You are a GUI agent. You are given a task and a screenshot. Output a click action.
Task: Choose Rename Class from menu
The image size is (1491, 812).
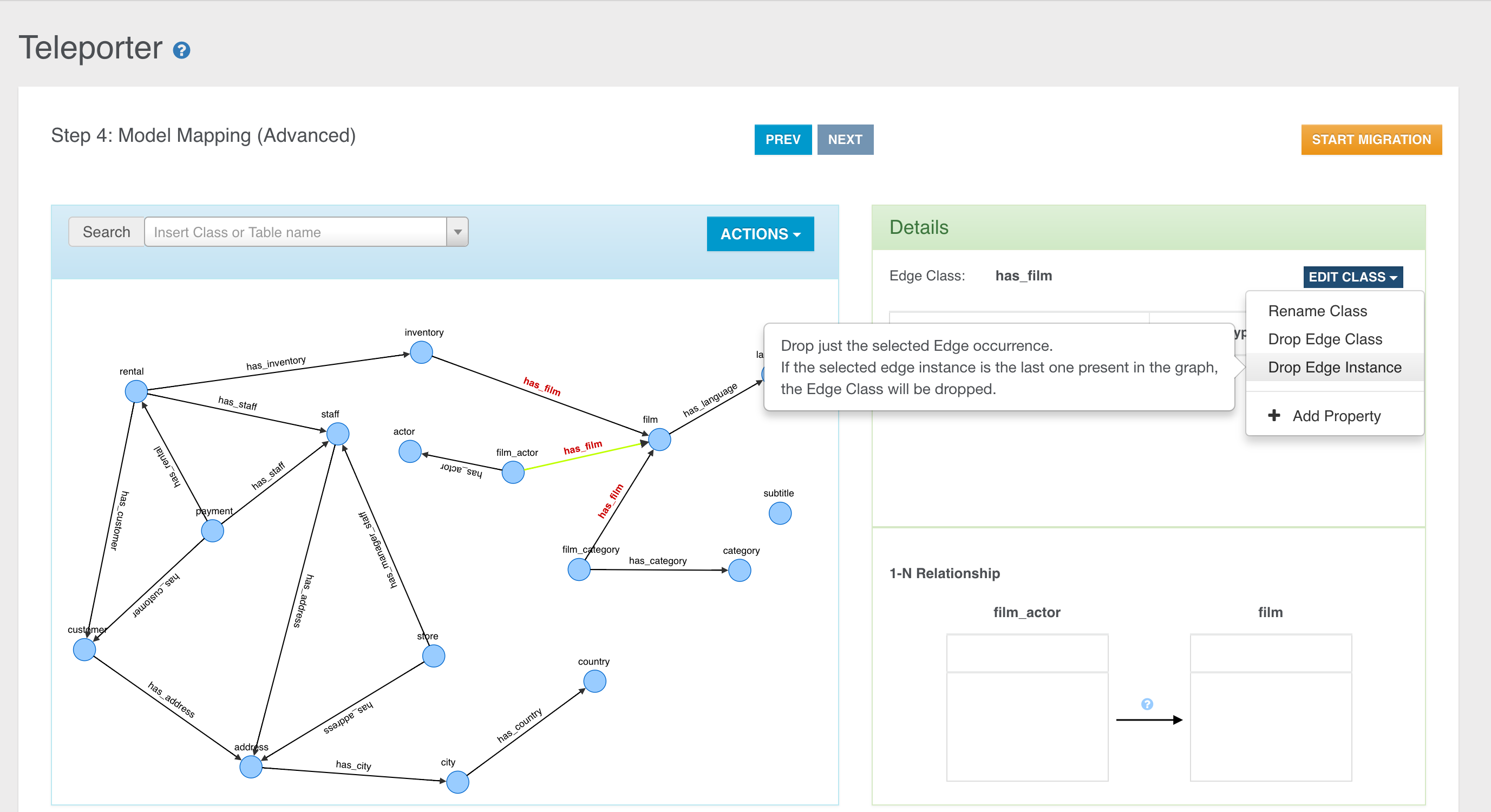(x=1317, y=311)
